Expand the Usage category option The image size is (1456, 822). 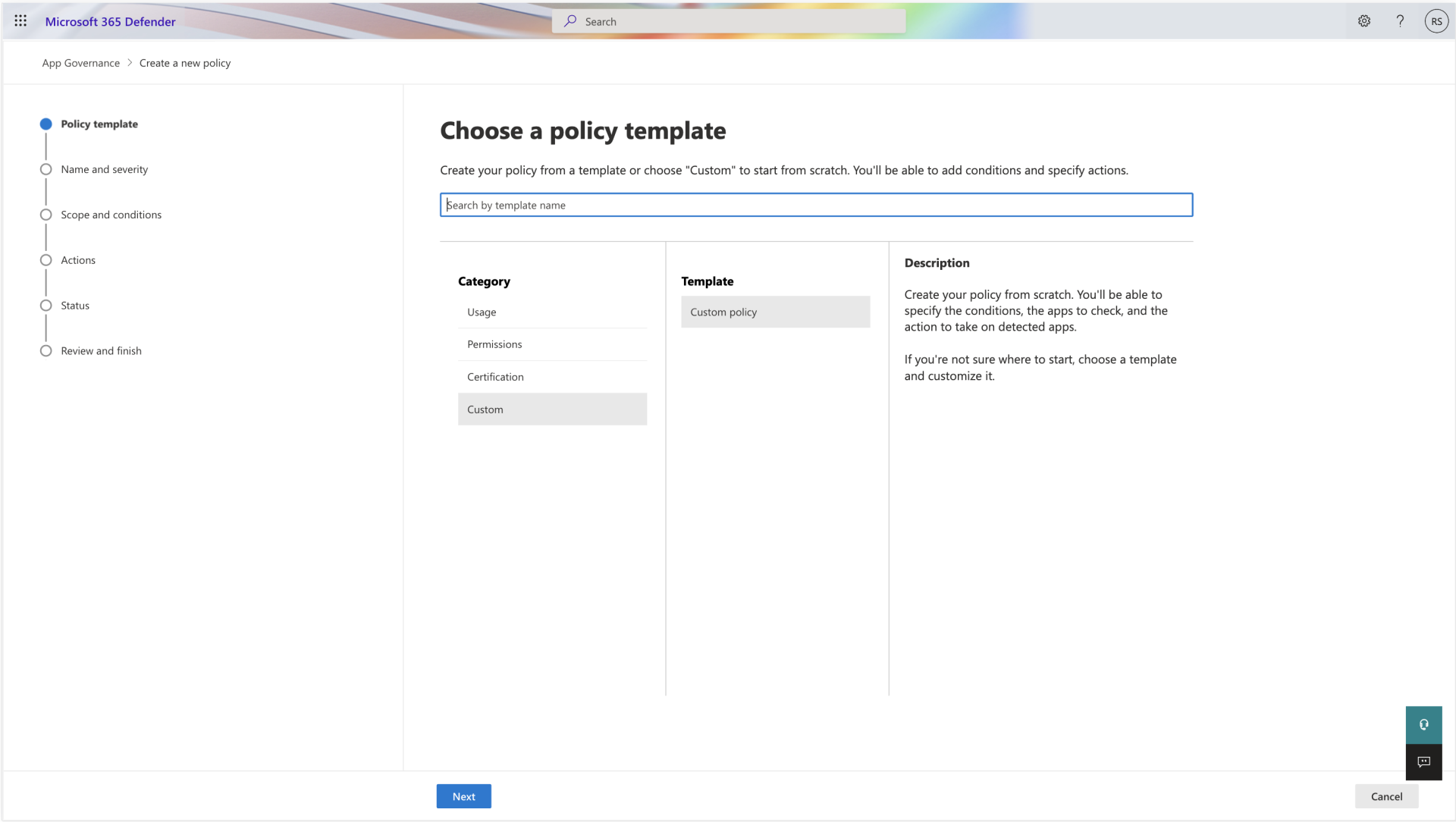(481, 311)
